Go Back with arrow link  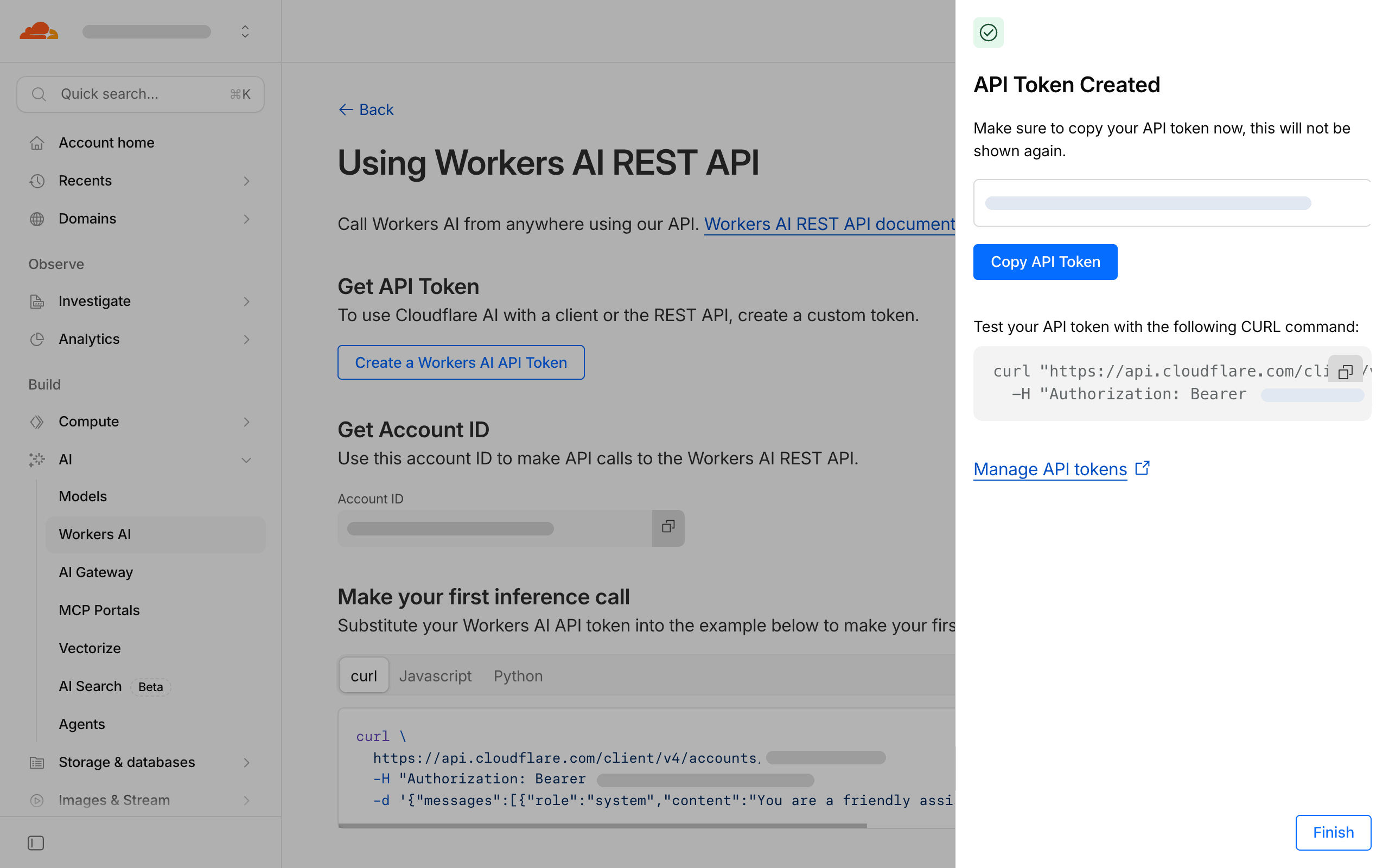click(366, 110)
